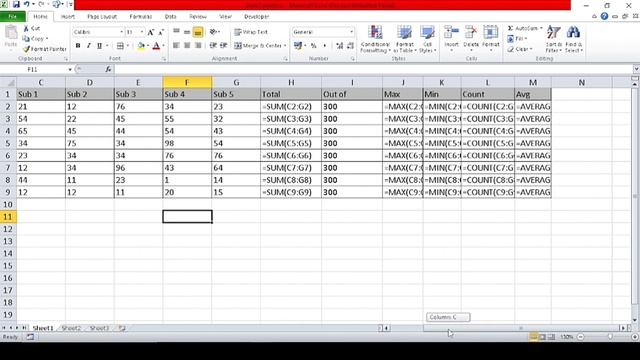Switch to the Formulas tab
Image resolution: width=640 pixels, height=360 pixels.
pyautogui.click(x=140, y=17)
